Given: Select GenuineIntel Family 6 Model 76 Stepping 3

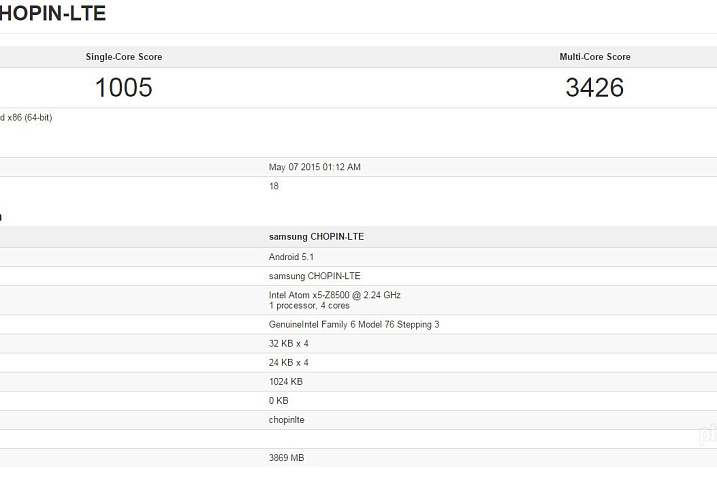Looking at the screenshot, I should tap(354, 324).
